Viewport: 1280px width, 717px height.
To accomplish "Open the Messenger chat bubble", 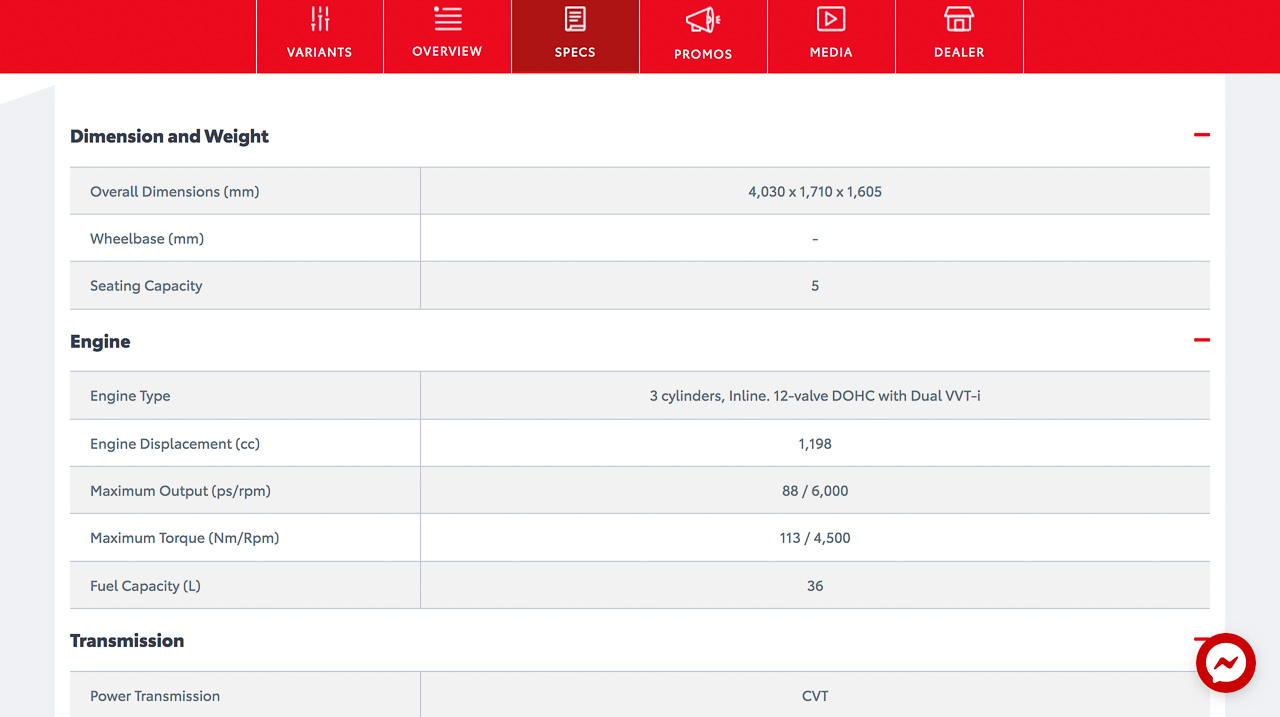I will (1225, 663).
